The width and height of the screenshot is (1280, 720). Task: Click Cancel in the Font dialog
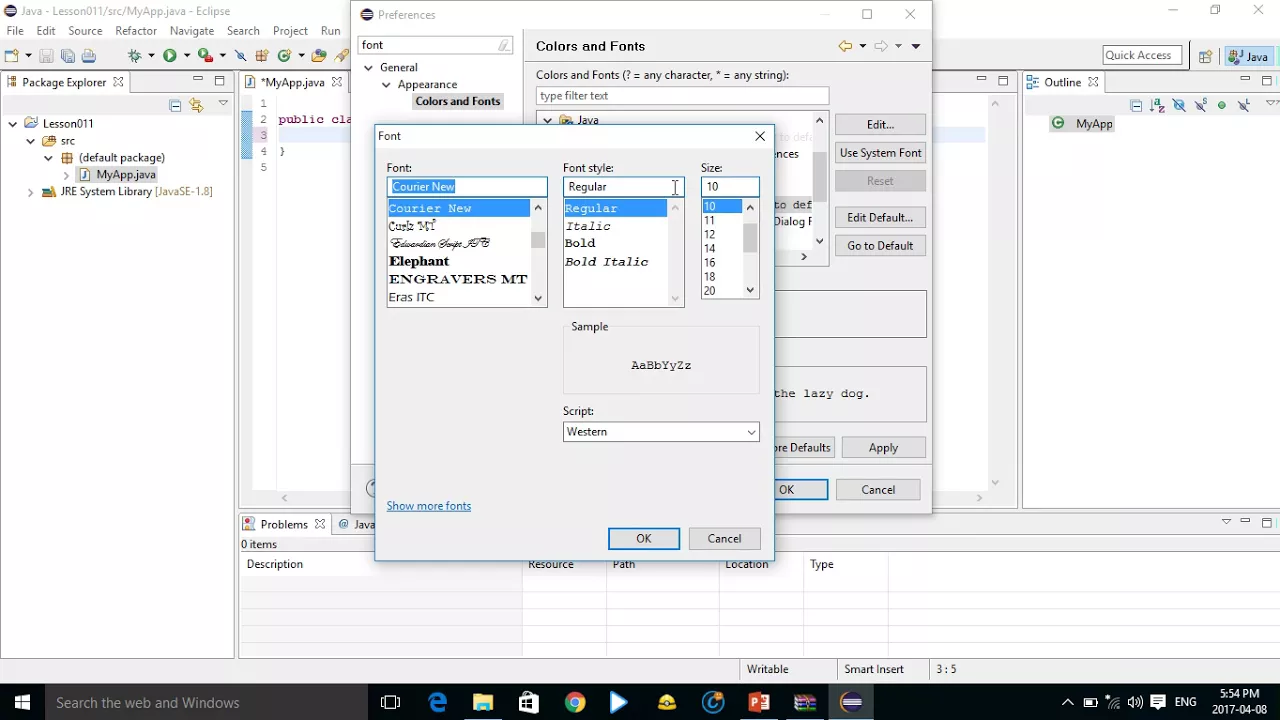click(x=724, y=539)
